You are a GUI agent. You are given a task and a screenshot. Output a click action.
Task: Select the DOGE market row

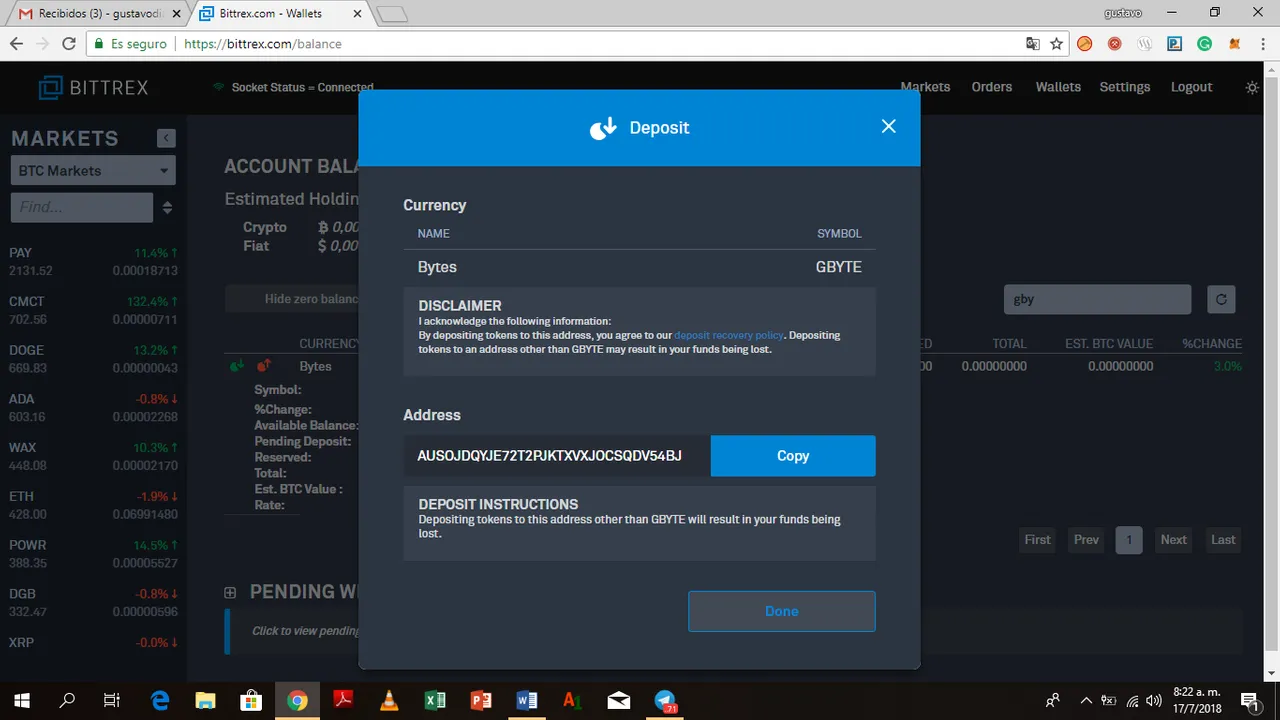click(93, 359)
